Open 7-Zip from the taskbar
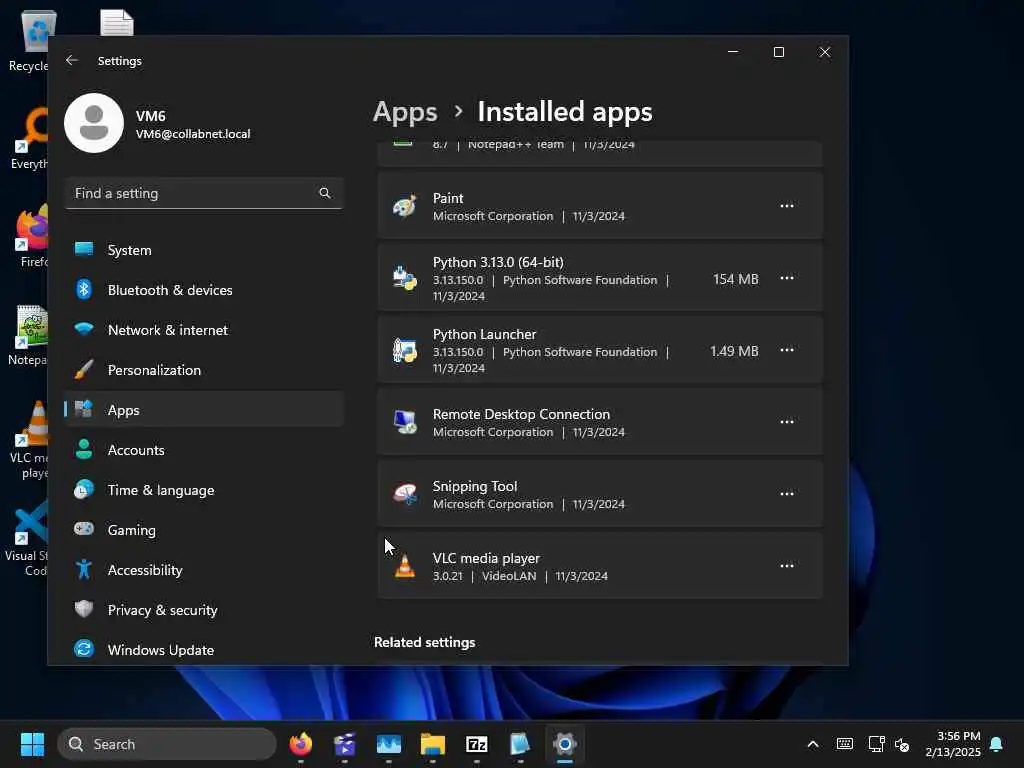The width and height of the screenshot is (1024, 768). [477, 744]
